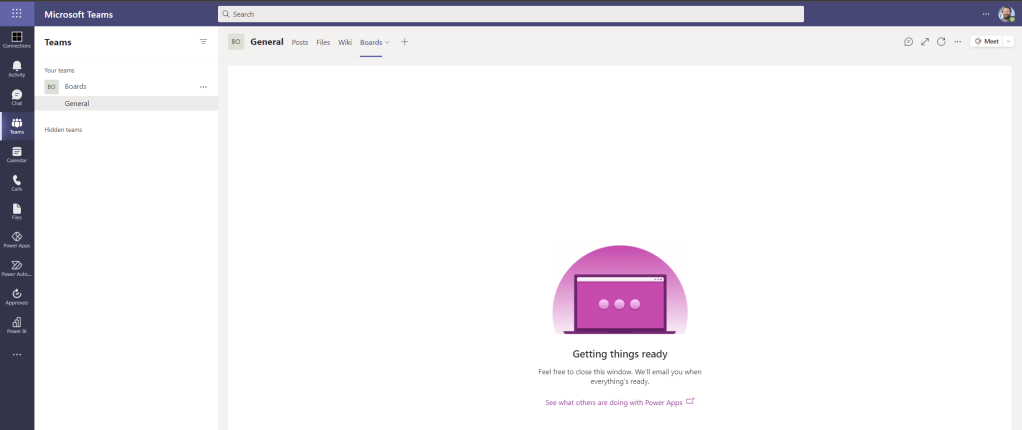Open the Approvals app
1022x430 pixels.
[17, 295]
